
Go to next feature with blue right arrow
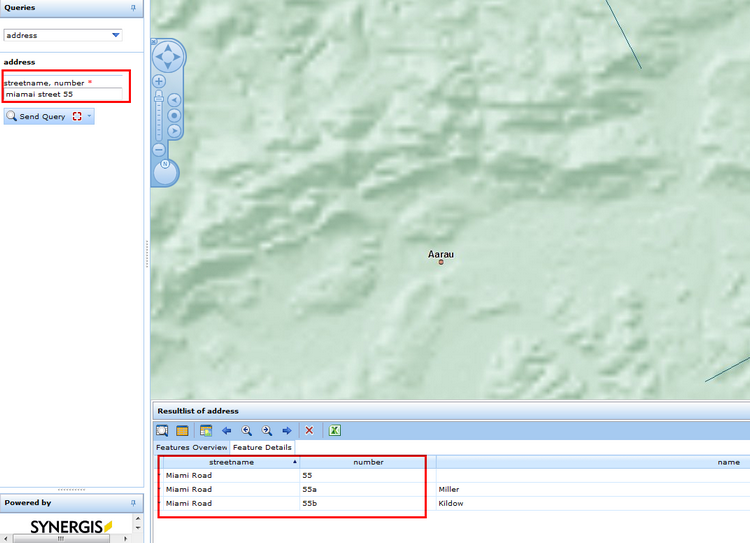[x=287, y=431]
